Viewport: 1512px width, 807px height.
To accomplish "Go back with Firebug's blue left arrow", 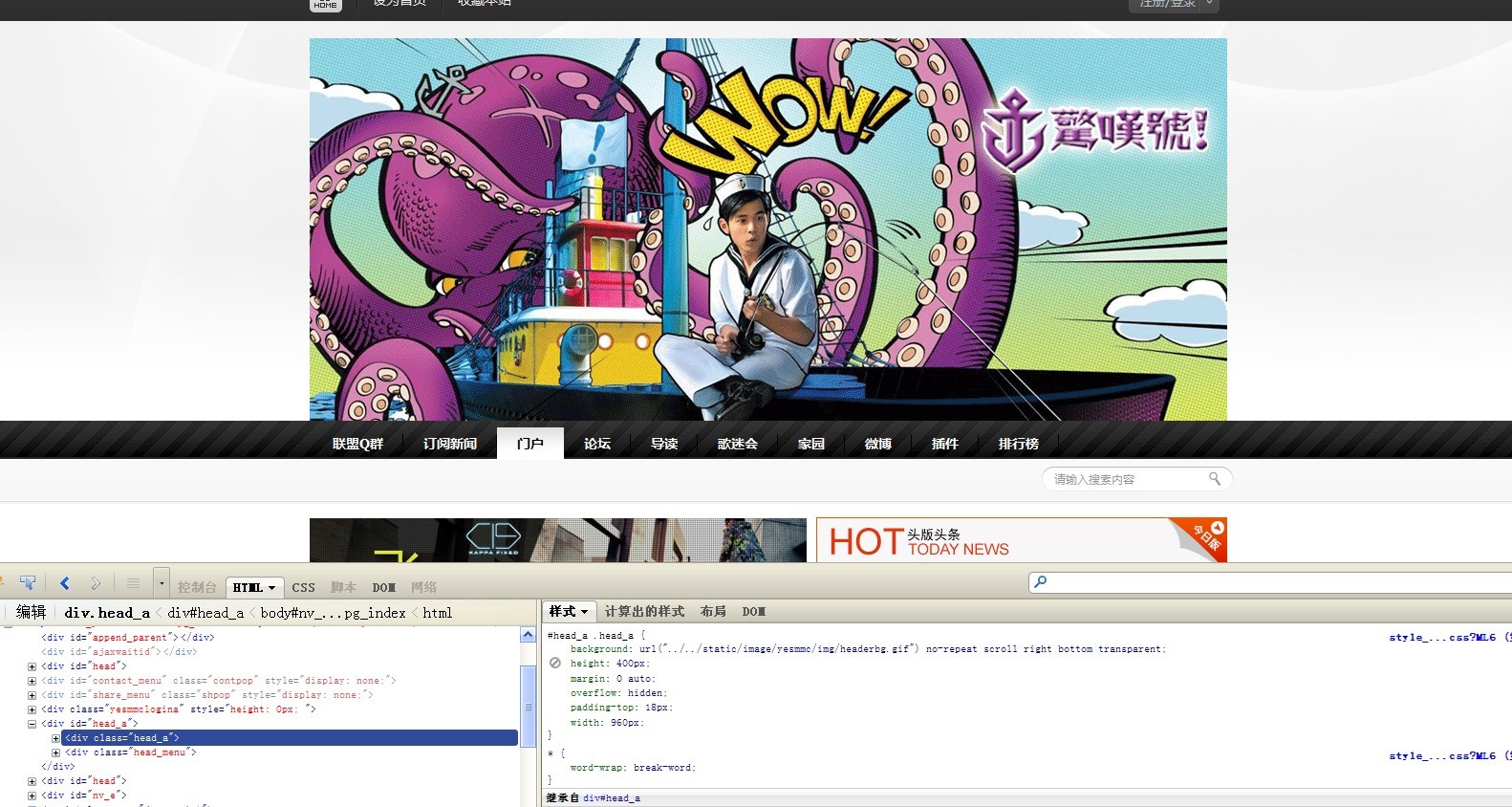I will pos(65,583).
